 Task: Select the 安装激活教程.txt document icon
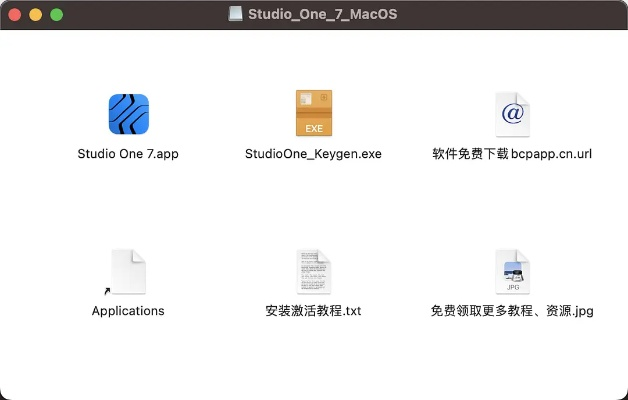(314, 272)
